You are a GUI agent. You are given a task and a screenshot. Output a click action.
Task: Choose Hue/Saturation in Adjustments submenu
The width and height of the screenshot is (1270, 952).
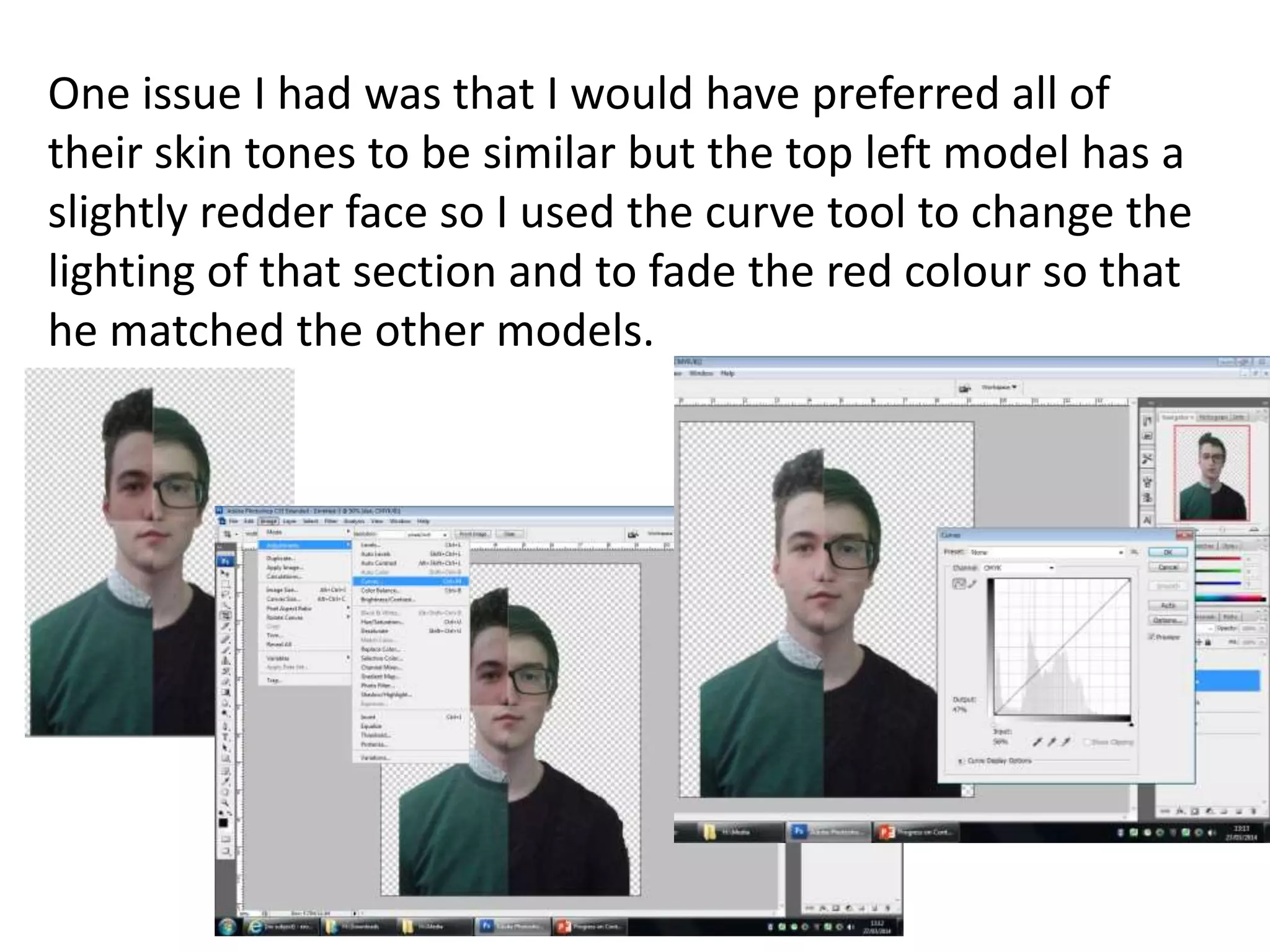pyautogui.click(x=410, y=621)
